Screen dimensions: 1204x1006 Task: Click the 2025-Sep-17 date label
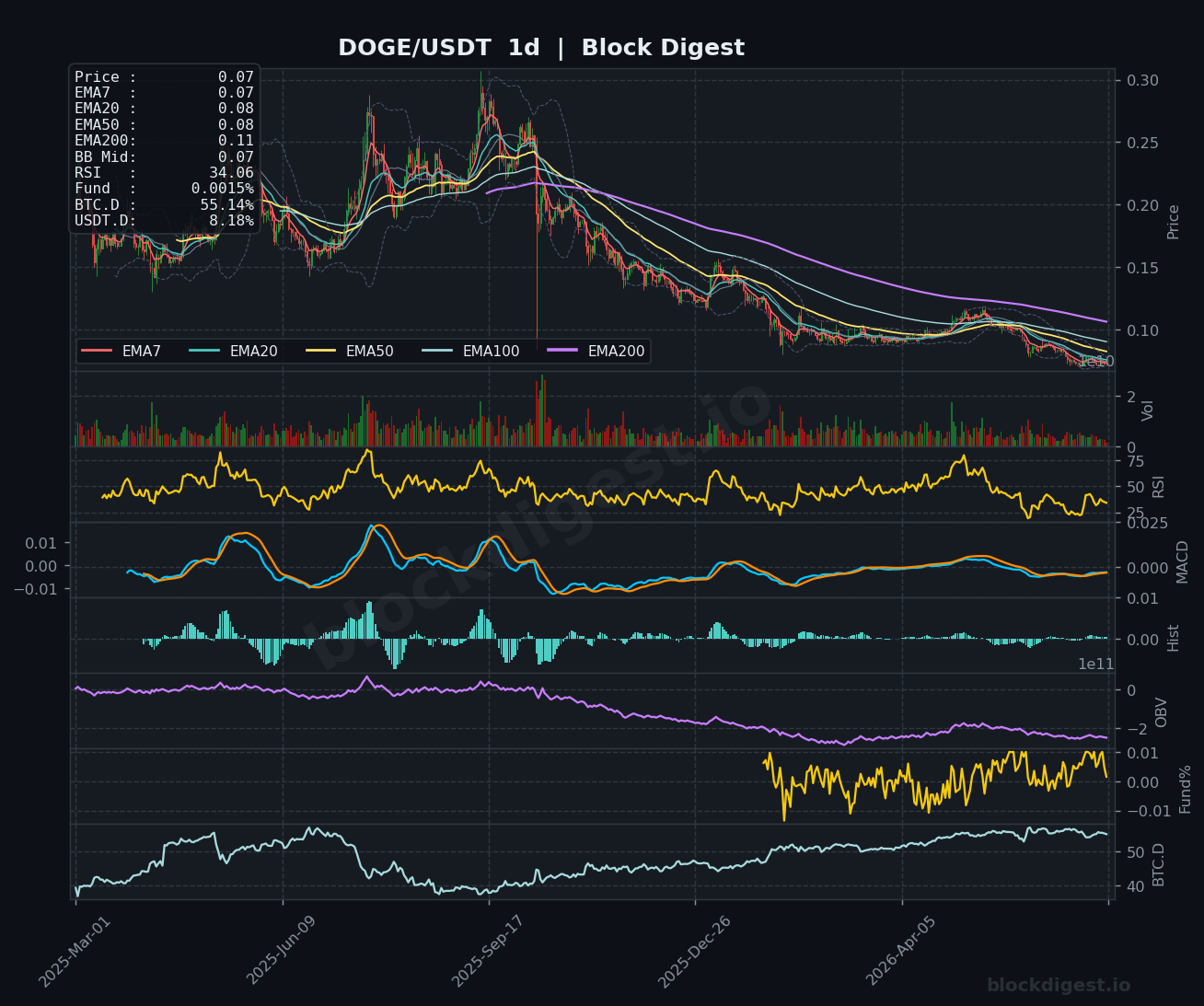(x=487, y=953)
